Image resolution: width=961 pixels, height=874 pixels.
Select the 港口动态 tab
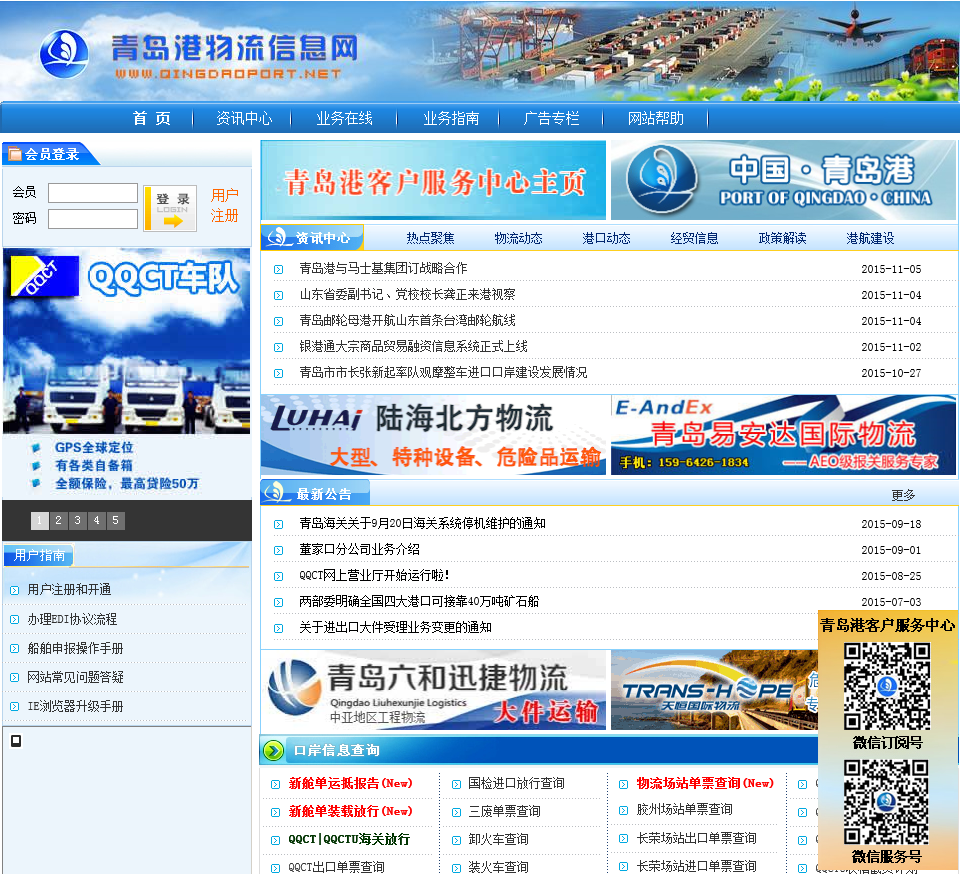pos(606,238)
